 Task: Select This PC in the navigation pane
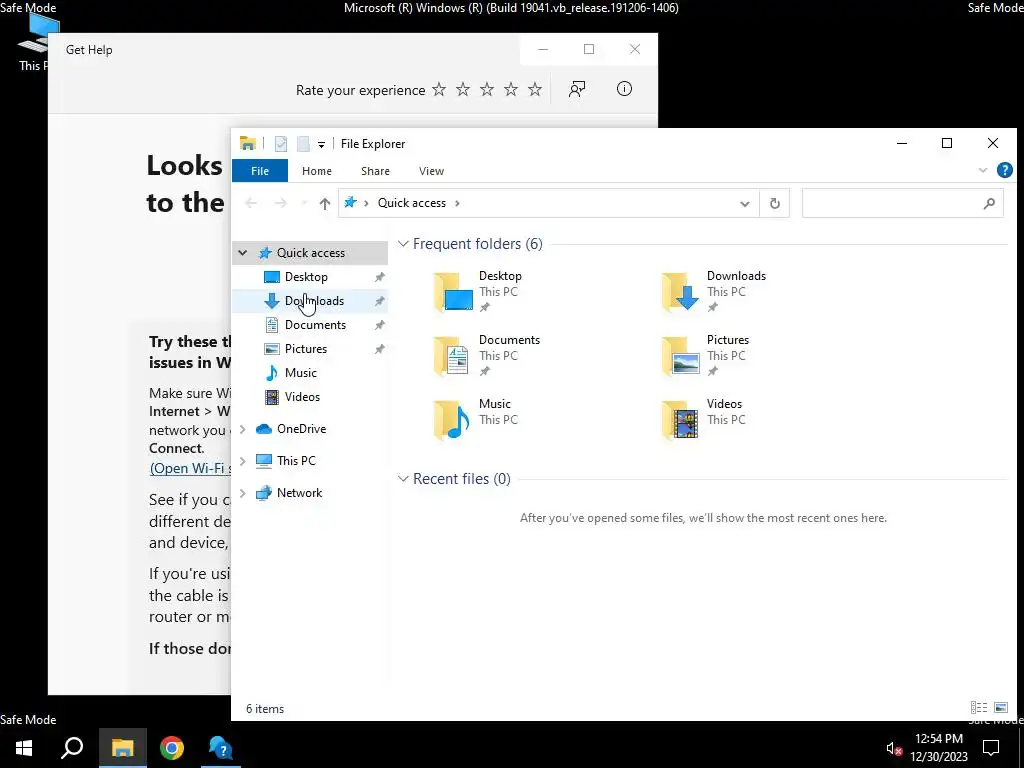(x=296, y=461)
